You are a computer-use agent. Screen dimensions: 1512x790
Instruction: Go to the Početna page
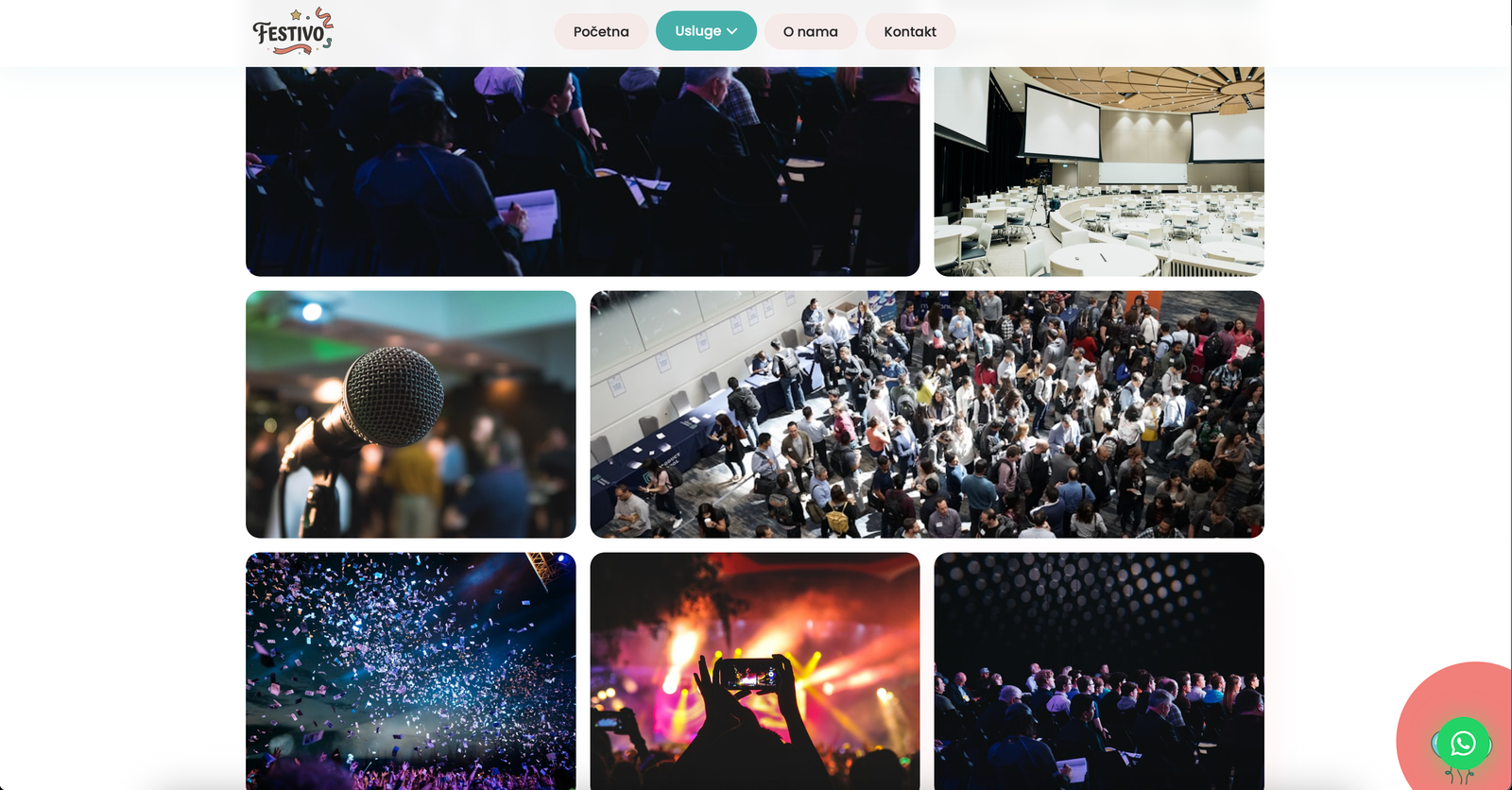pos(601,31)
